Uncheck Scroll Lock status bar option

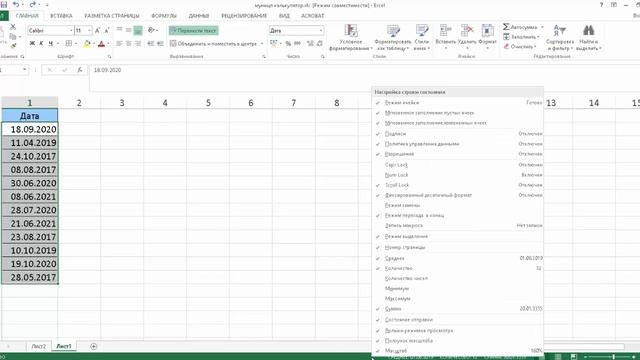458,185
